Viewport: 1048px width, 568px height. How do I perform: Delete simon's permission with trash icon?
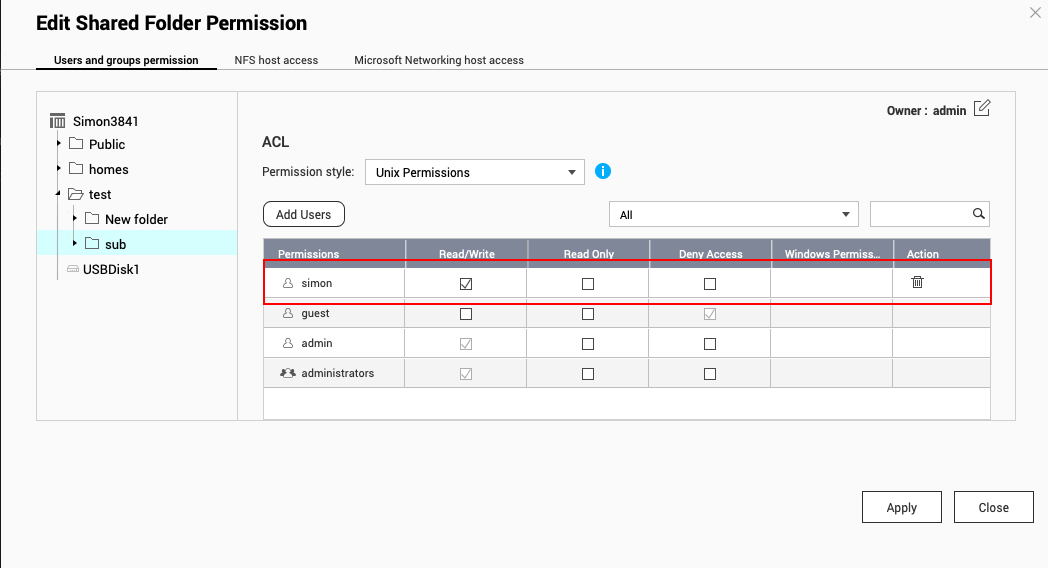click(917, 283)
